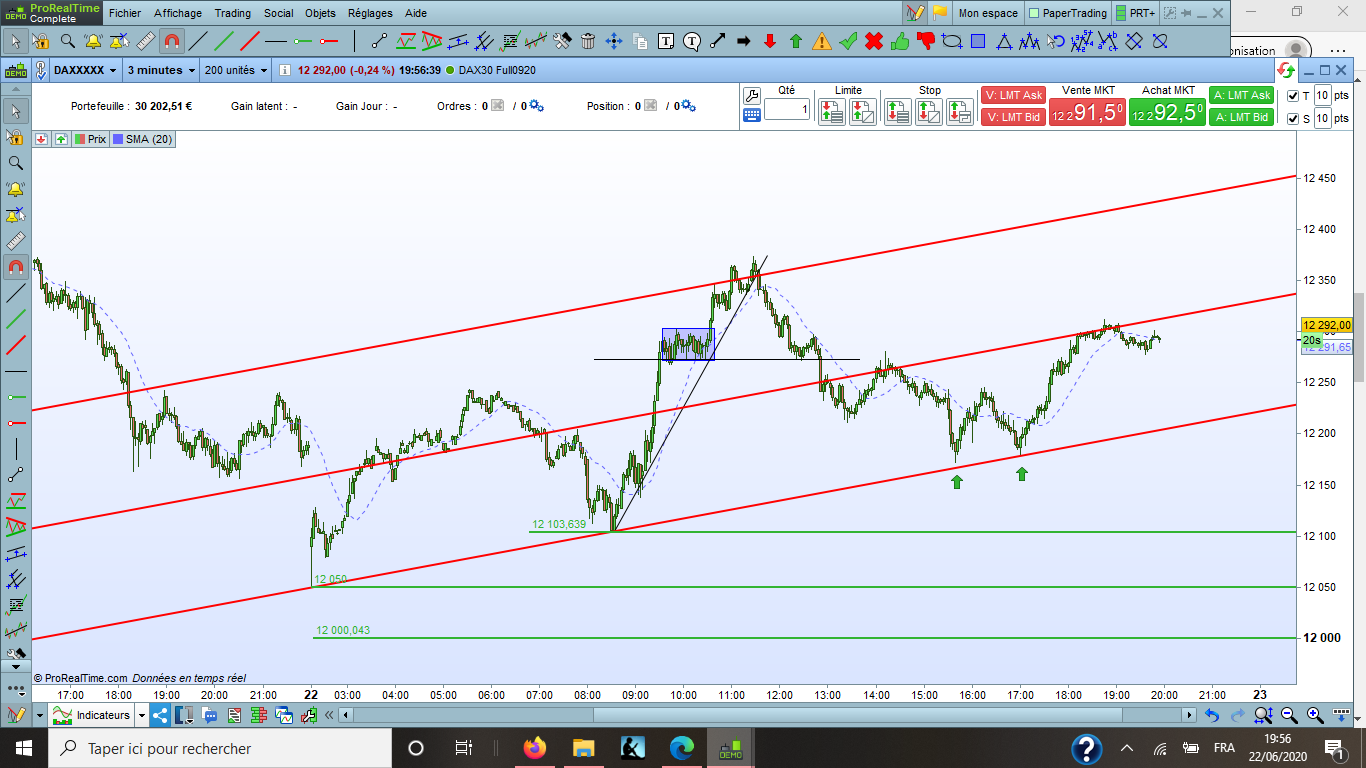This screenshot has height=768, width=1366.
Task: Toggle the SMA (20) indicator label
Action: click(x=143, y=140)
